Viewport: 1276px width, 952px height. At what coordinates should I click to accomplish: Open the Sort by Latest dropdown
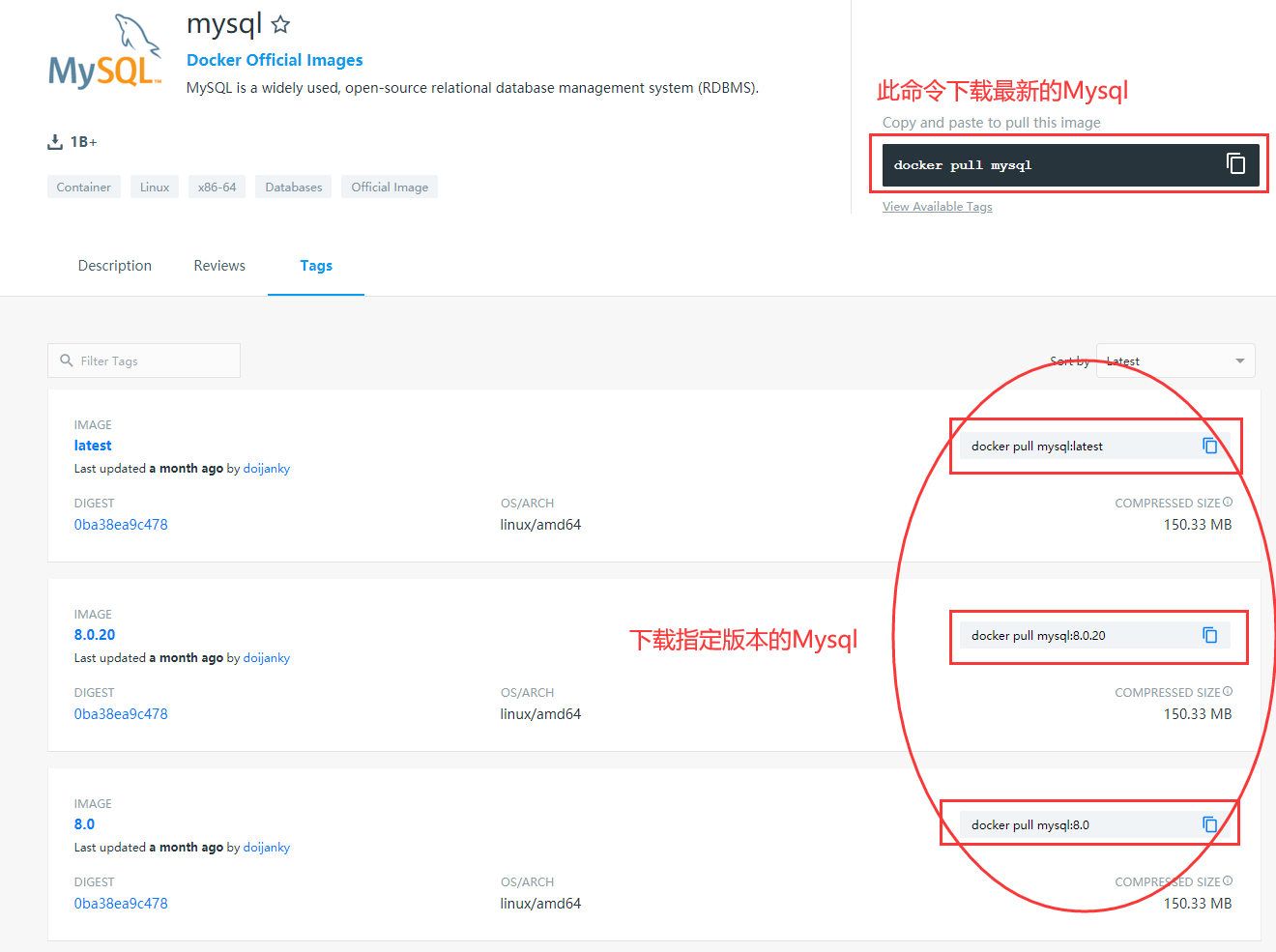1175,361
